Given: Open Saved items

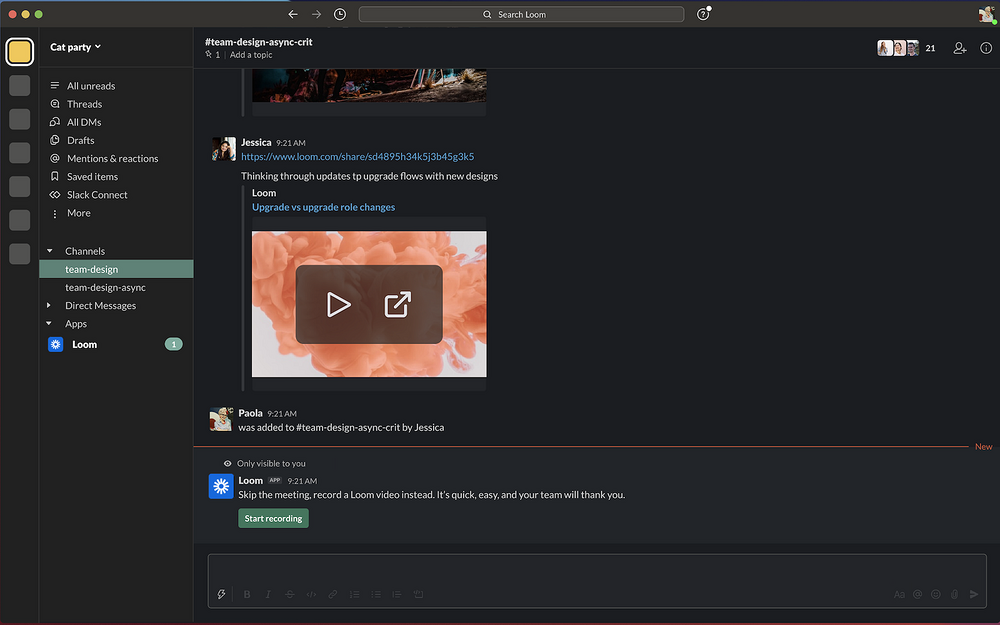Looking at the screenshot, I should [92, 177].
